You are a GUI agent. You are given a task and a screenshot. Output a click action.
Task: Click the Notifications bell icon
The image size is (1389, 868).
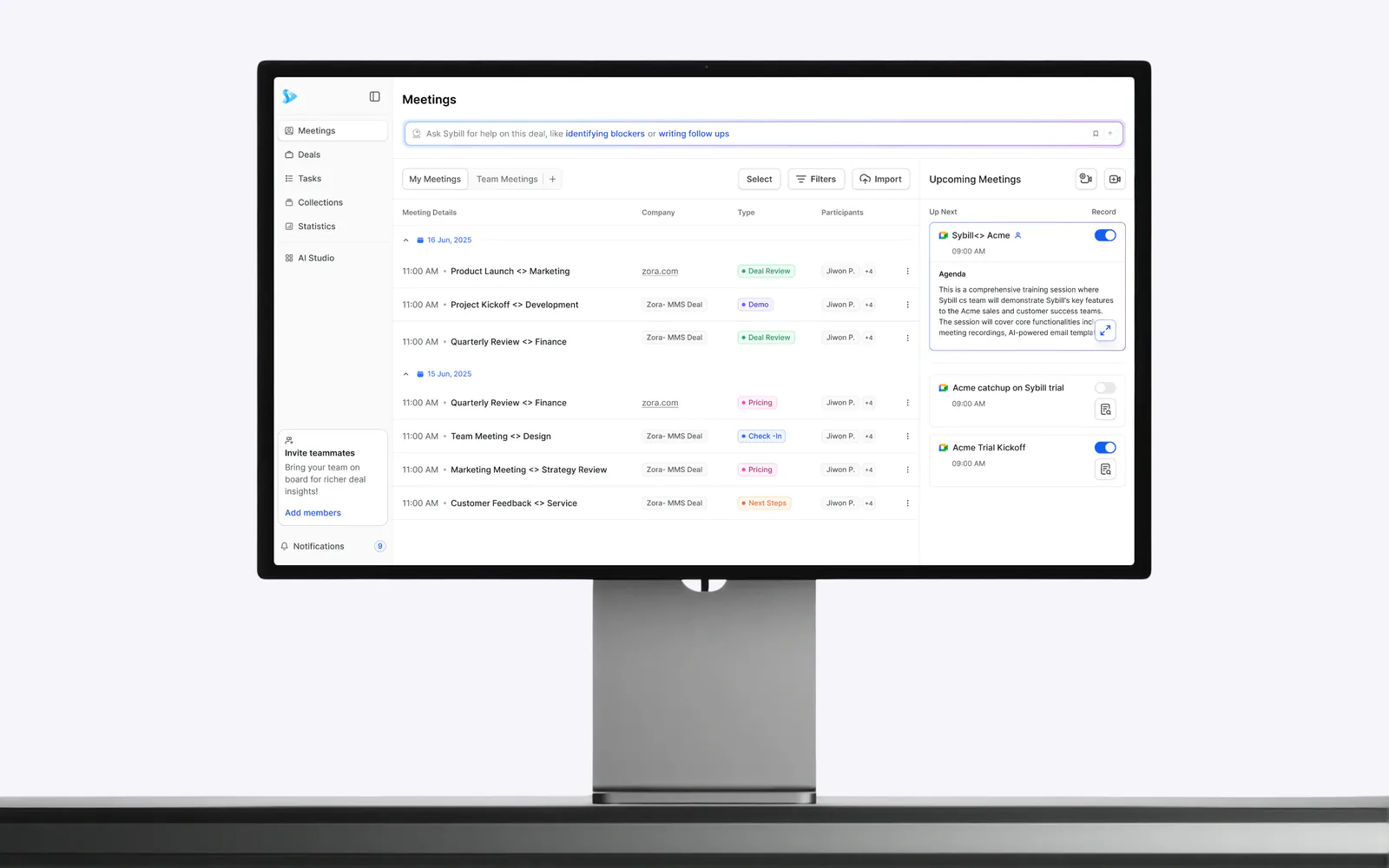click(x=285, y=546)
